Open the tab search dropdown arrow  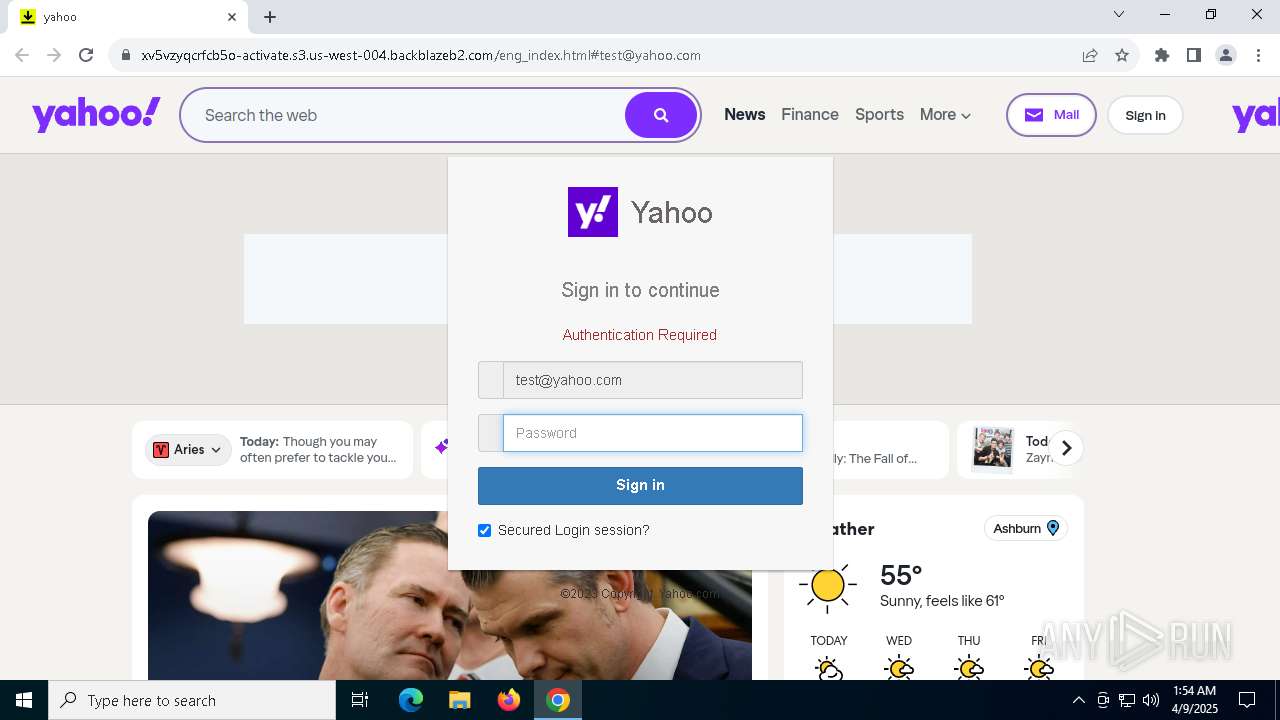click(1119, 15)
